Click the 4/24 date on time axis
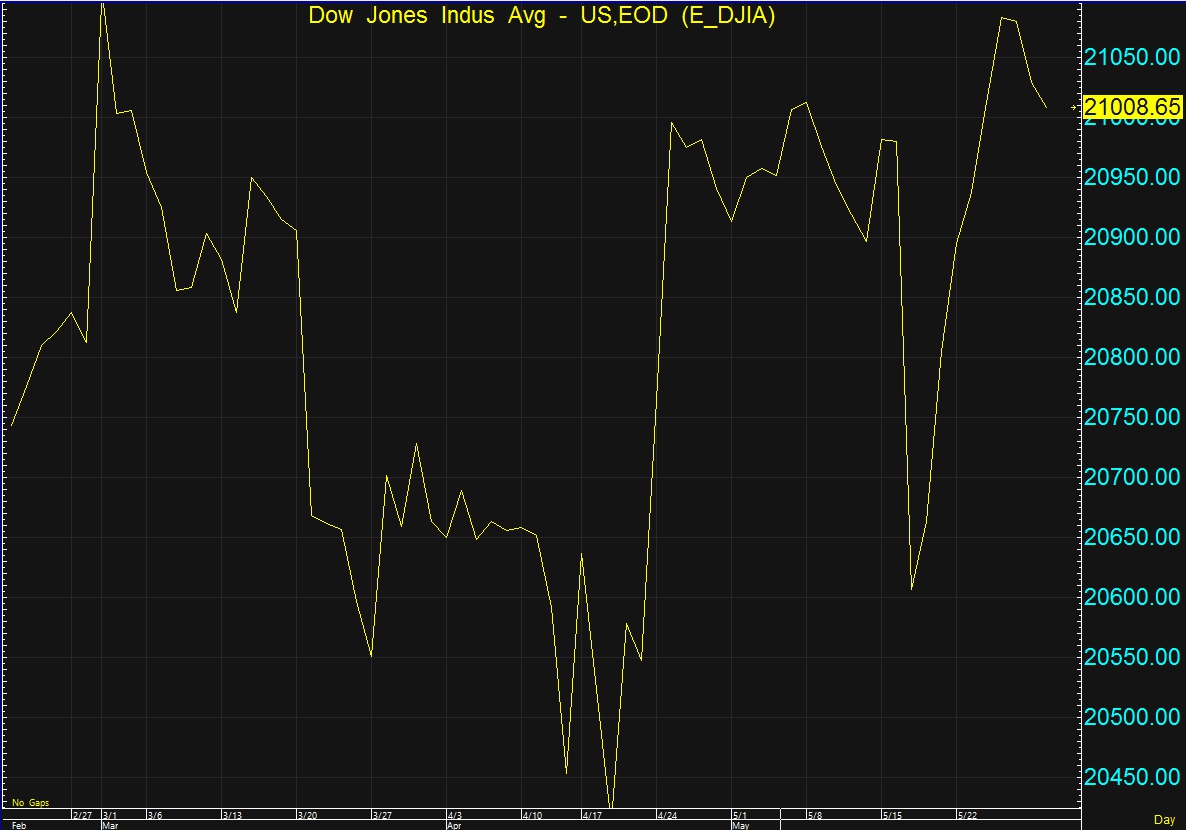This screenshot has width=1186, height=830. (667, 815)
